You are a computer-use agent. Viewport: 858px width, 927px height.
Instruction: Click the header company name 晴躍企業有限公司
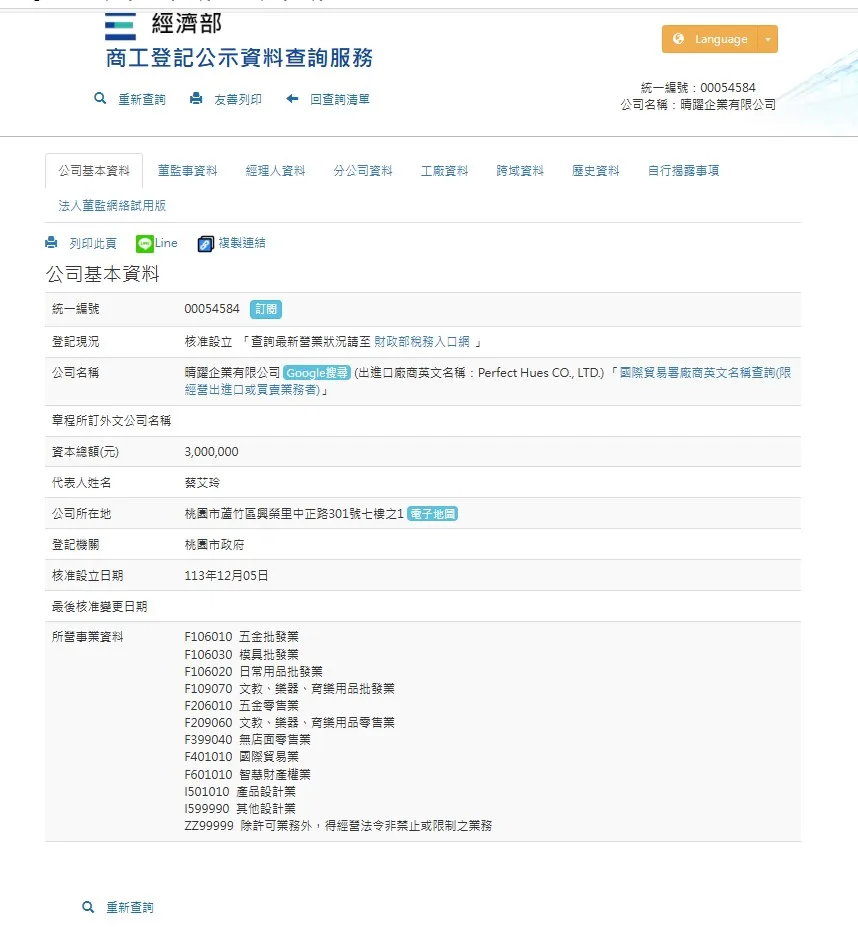pos(728,105)
